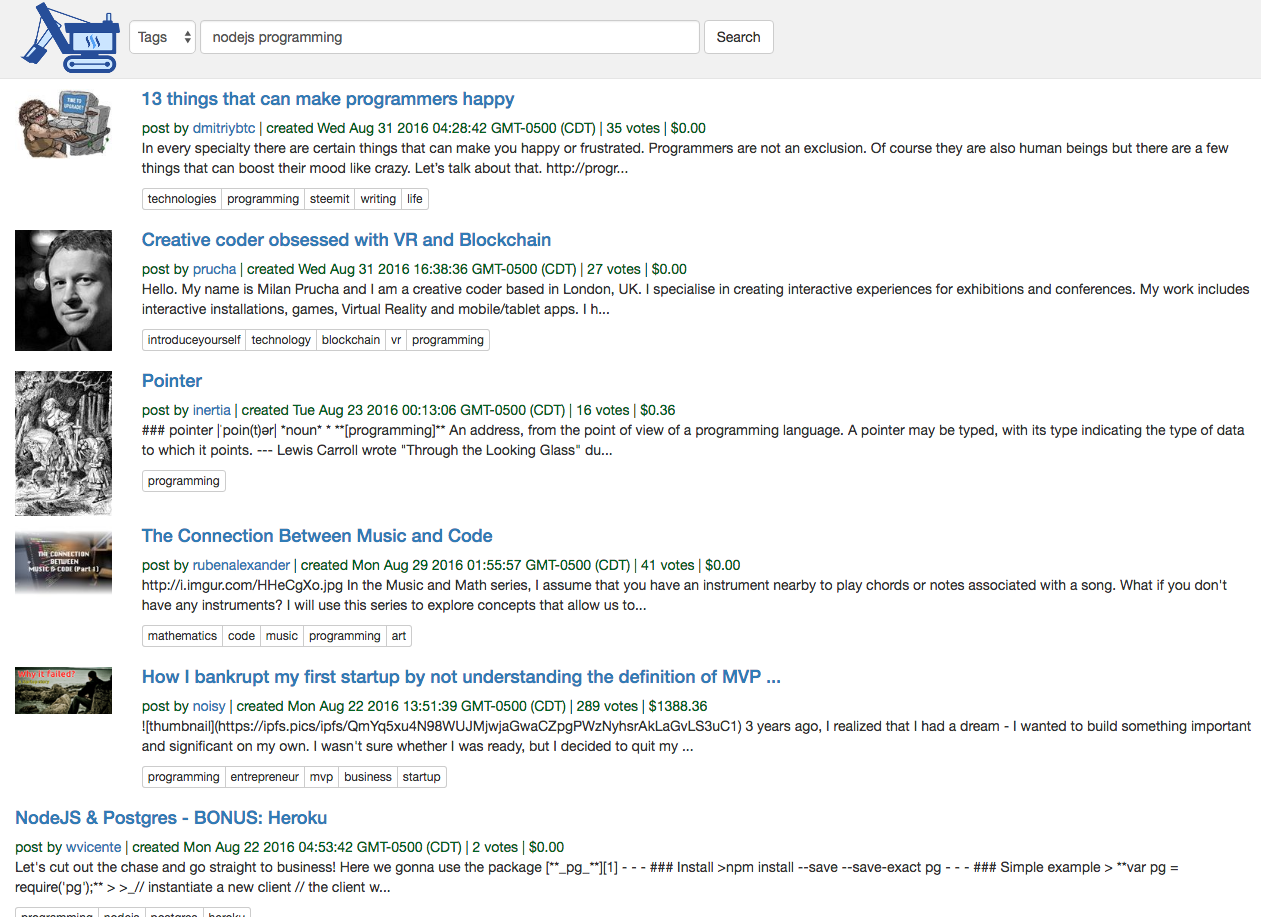Viewport: 1261px width, 917px height.
Task: Open '13 things that can make programmers happy'
Action: [x=328, y=99]
